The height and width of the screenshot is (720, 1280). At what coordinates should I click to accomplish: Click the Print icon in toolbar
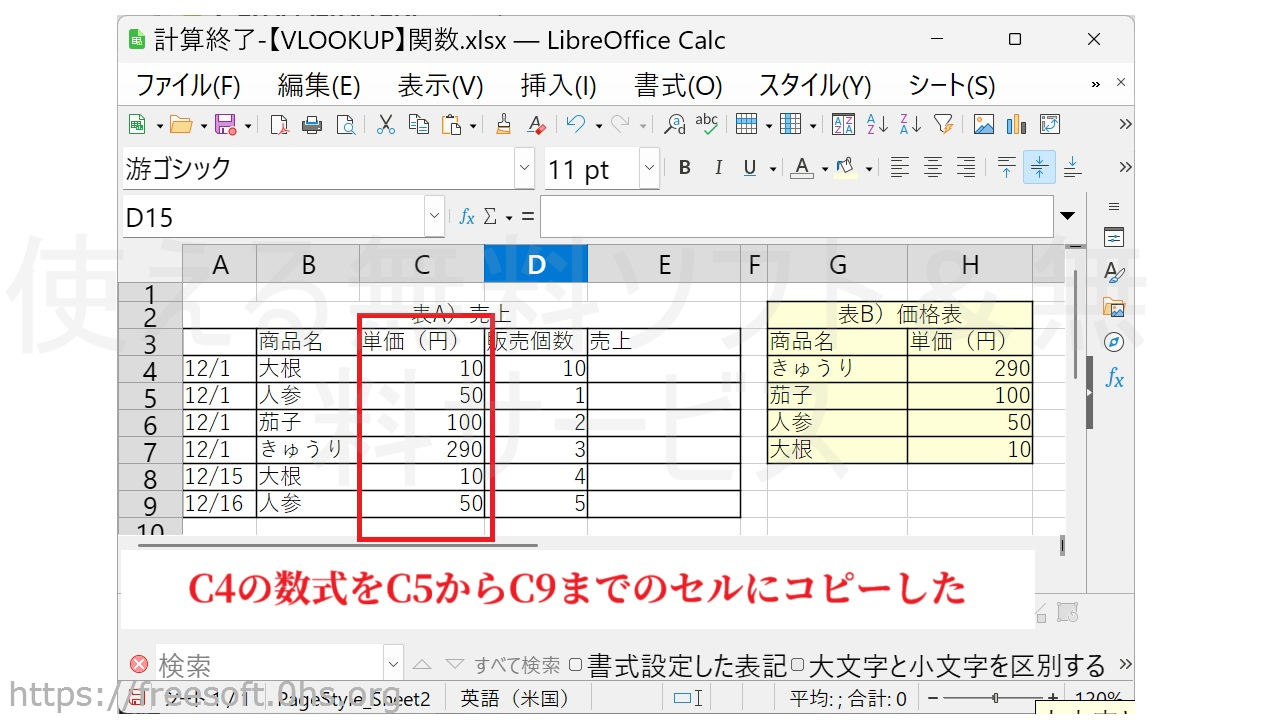point(312,125)
